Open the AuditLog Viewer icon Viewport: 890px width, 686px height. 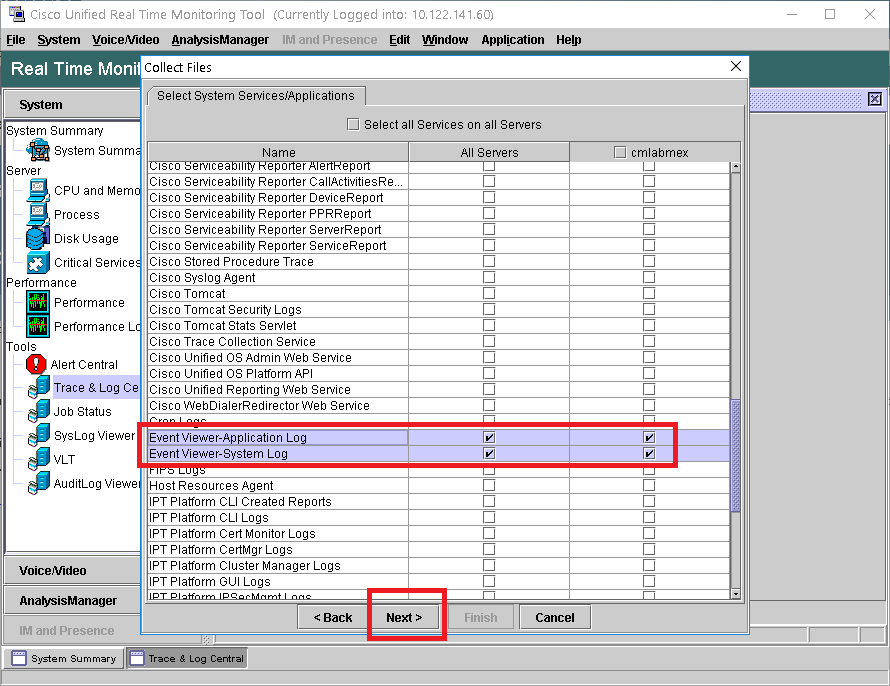(39, 483)
